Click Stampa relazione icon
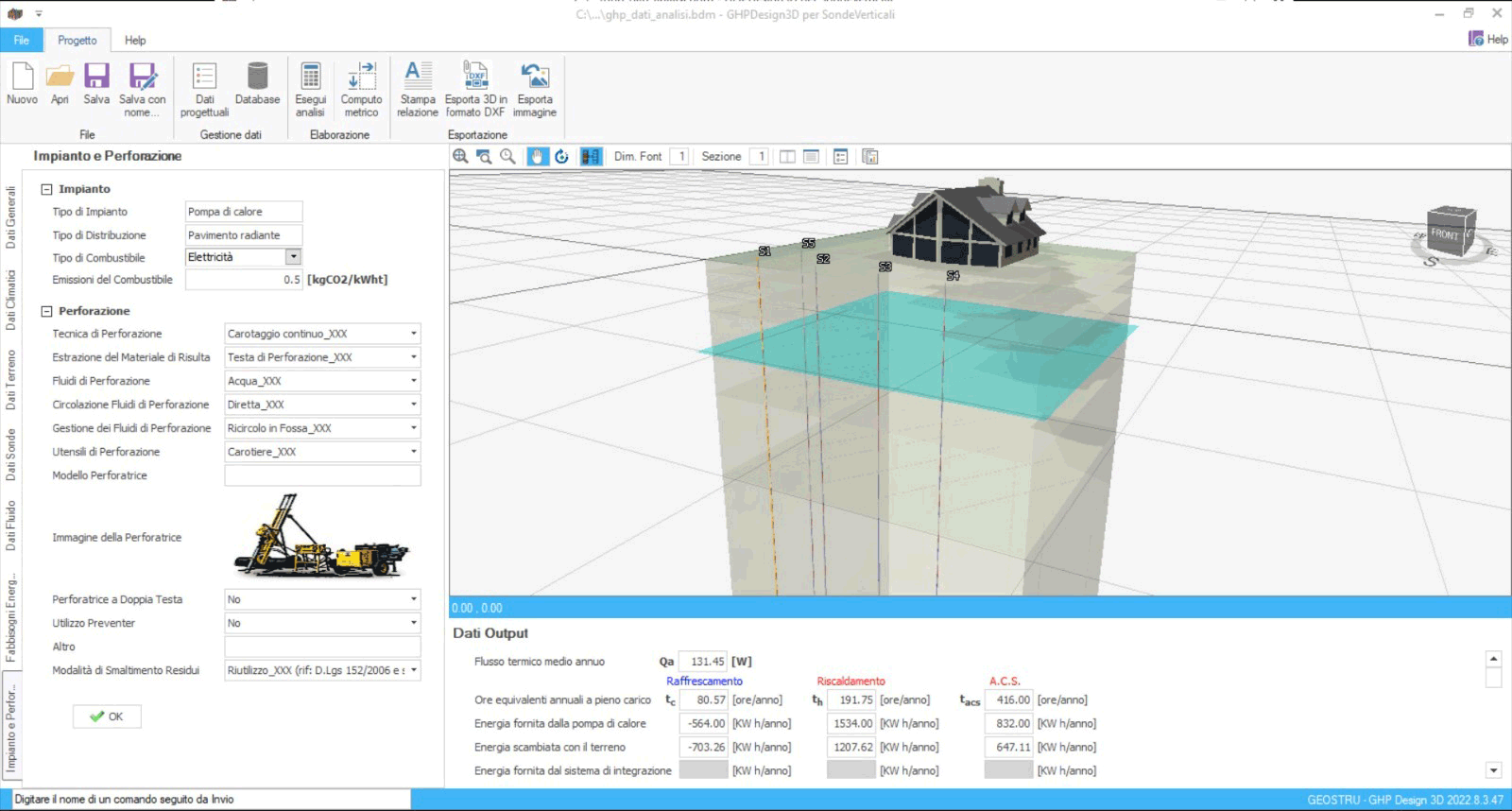This screenshot has height=811, width=1512. (417, 78)
